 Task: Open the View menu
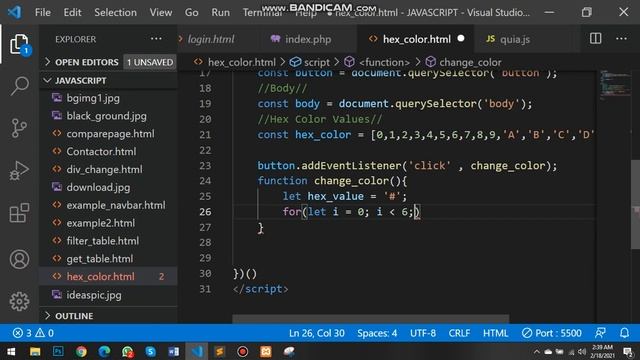(161, 12)
